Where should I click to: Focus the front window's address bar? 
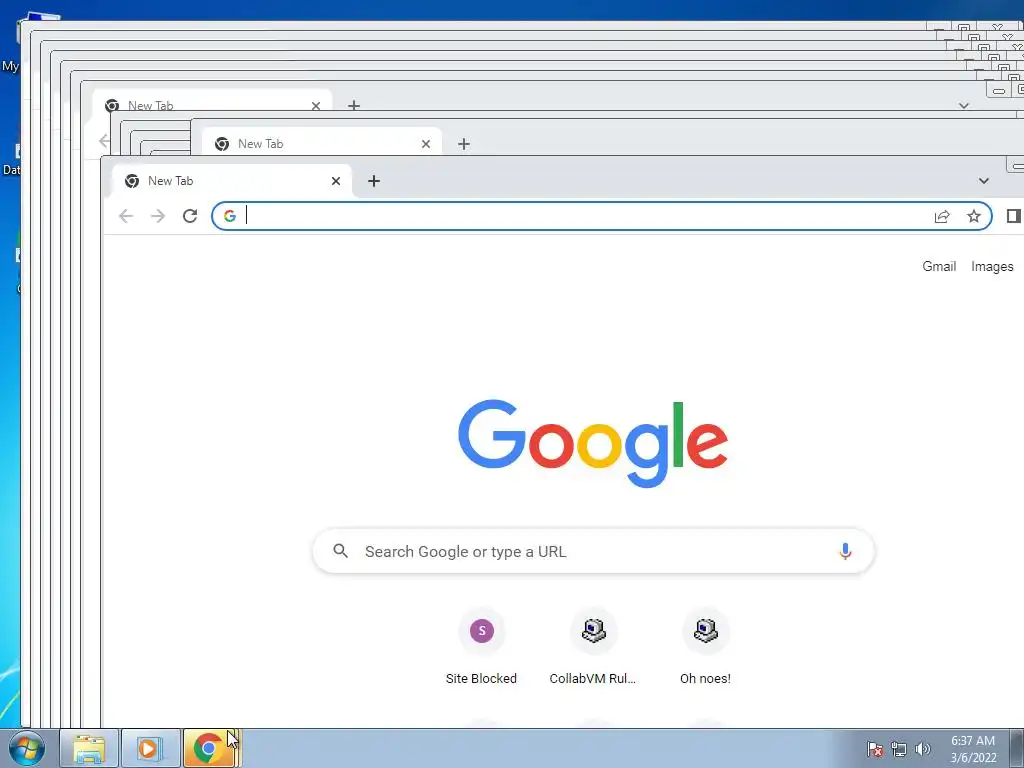601,216
